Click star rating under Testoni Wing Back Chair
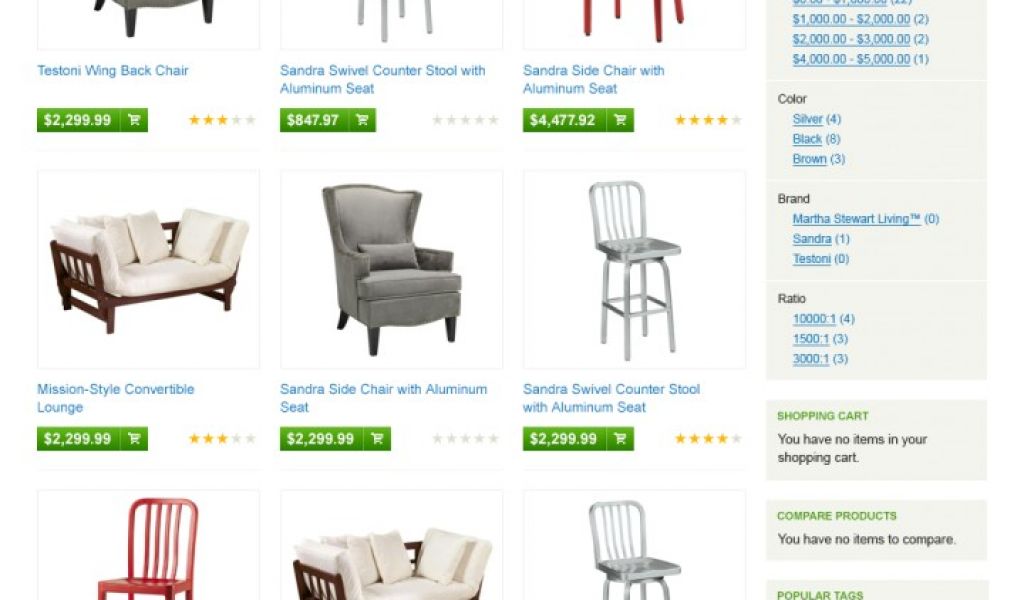The width and height of the screenshot is (1024, 600). click(x=221, y=120)
